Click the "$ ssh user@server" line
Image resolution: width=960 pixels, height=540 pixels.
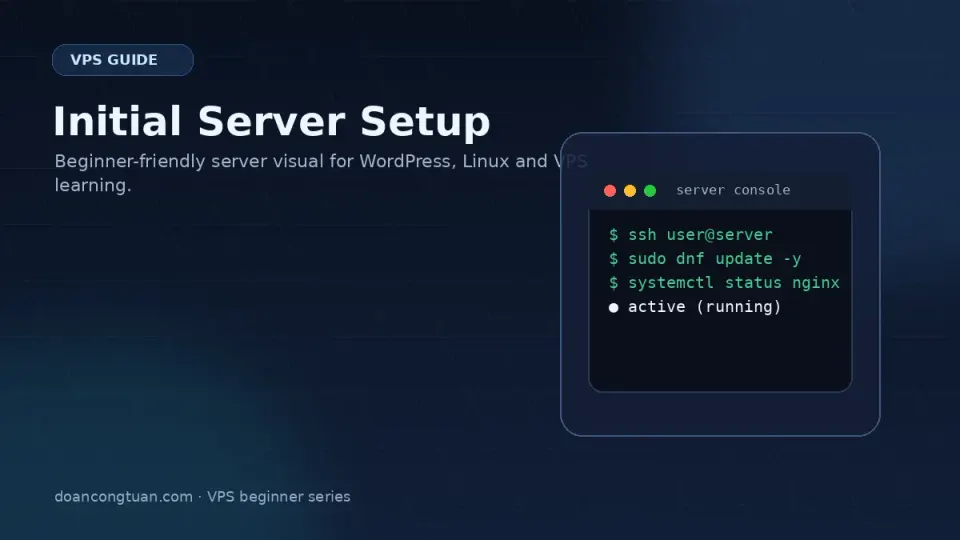(x=691, y=234)
